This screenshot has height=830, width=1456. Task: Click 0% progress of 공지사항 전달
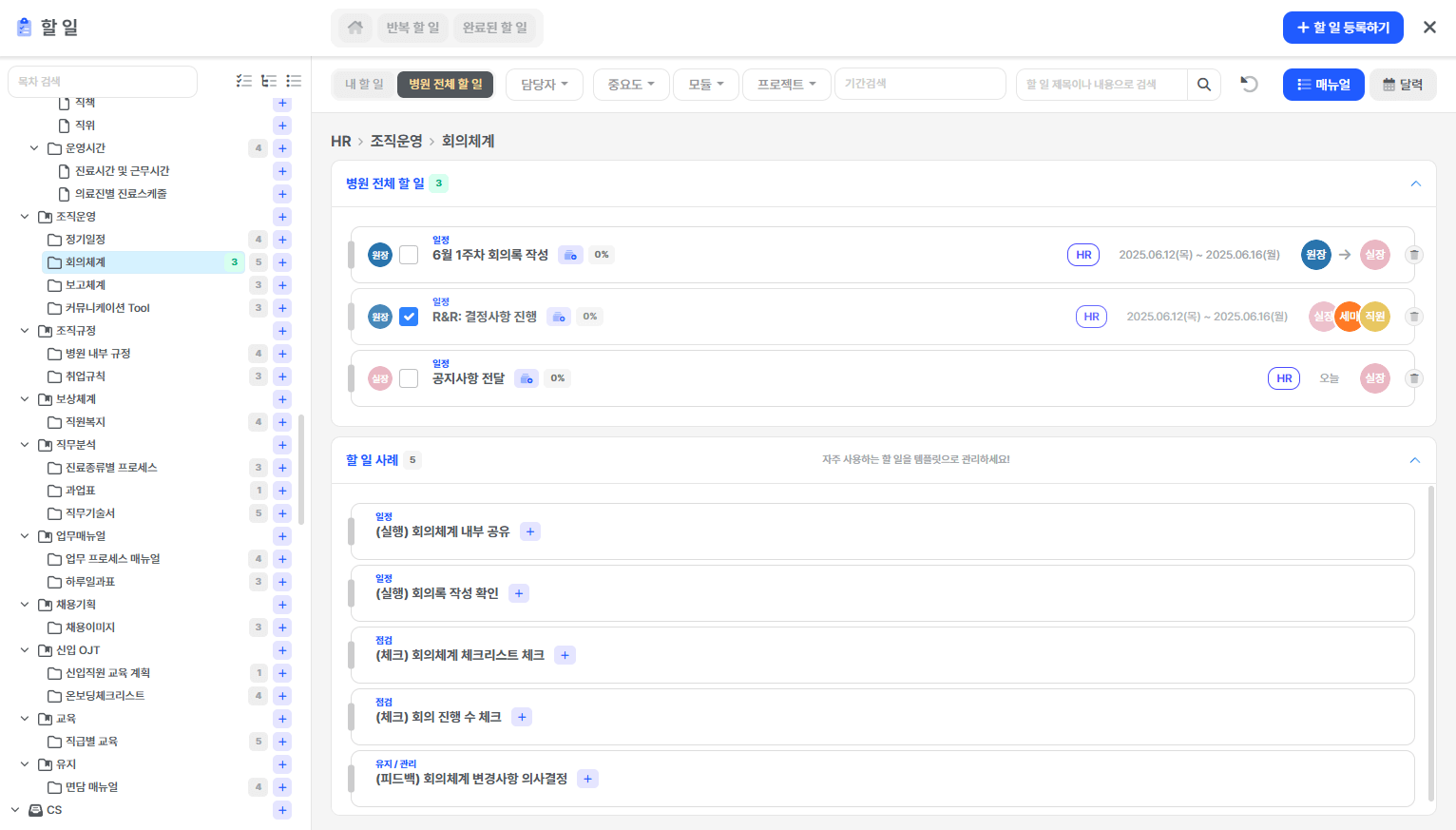(558, 378)
